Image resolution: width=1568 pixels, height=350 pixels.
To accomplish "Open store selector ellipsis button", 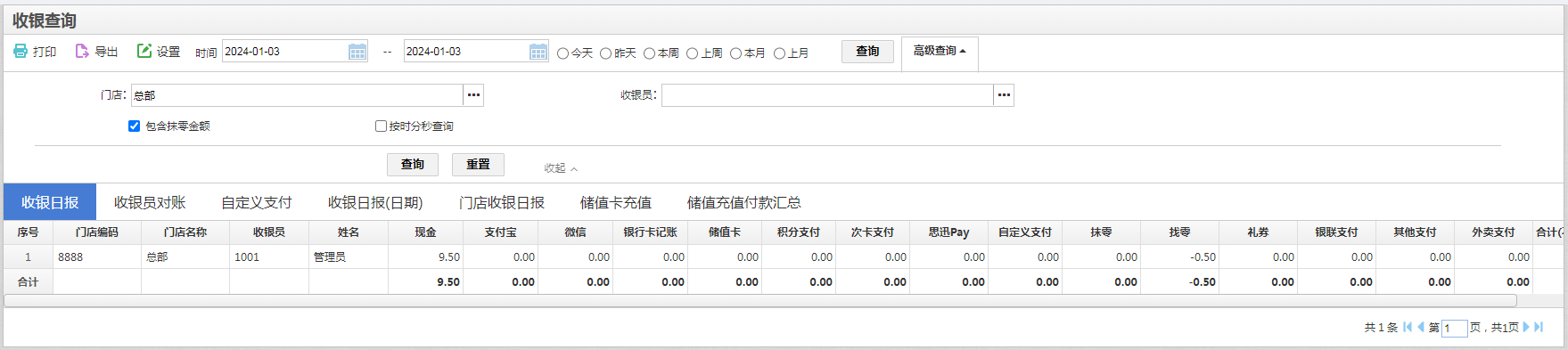I will click(473, 95).
